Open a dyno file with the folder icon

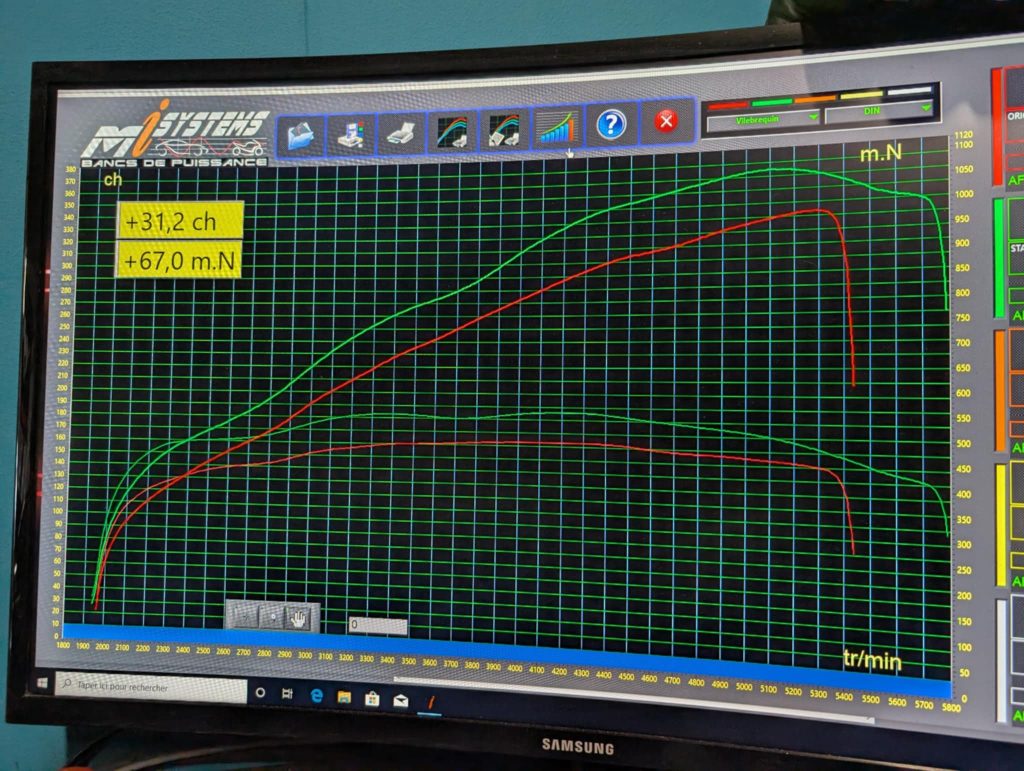click(301, 134)
